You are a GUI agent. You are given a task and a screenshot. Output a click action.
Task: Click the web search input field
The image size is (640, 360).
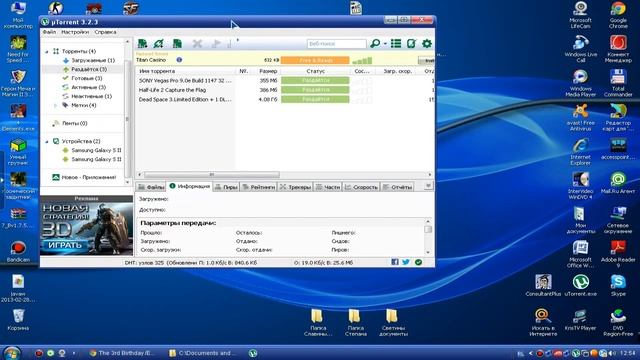tap(336, 44)
